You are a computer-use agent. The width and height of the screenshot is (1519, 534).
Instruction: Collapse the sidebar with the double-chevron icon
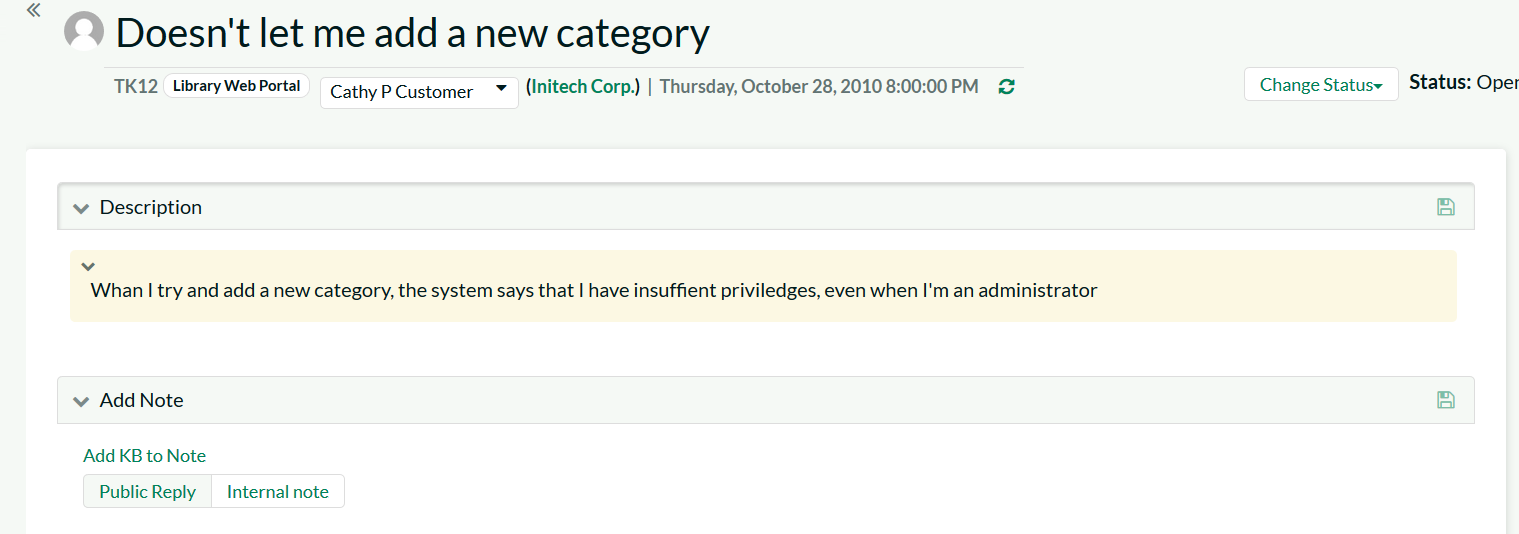(x=34, y=10)
